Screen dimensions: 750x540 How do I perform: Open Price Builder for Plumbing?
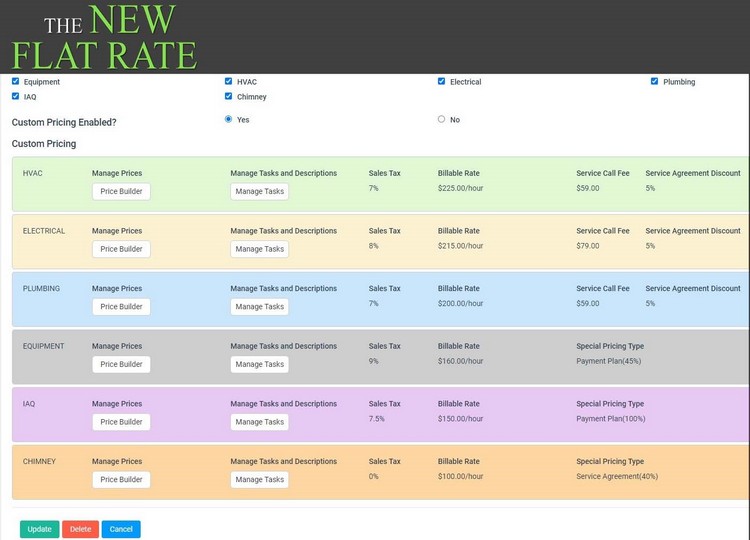(x=121, y=307)
